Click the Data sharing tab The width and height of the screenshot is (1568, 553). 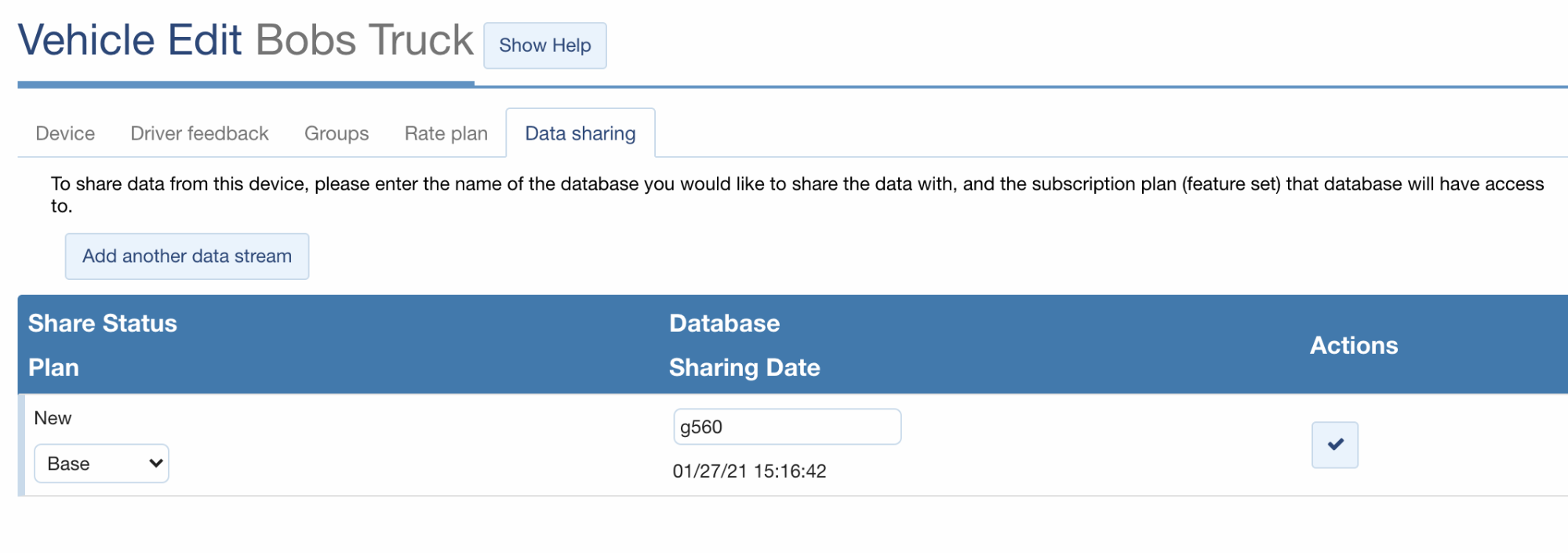point(580,133)
